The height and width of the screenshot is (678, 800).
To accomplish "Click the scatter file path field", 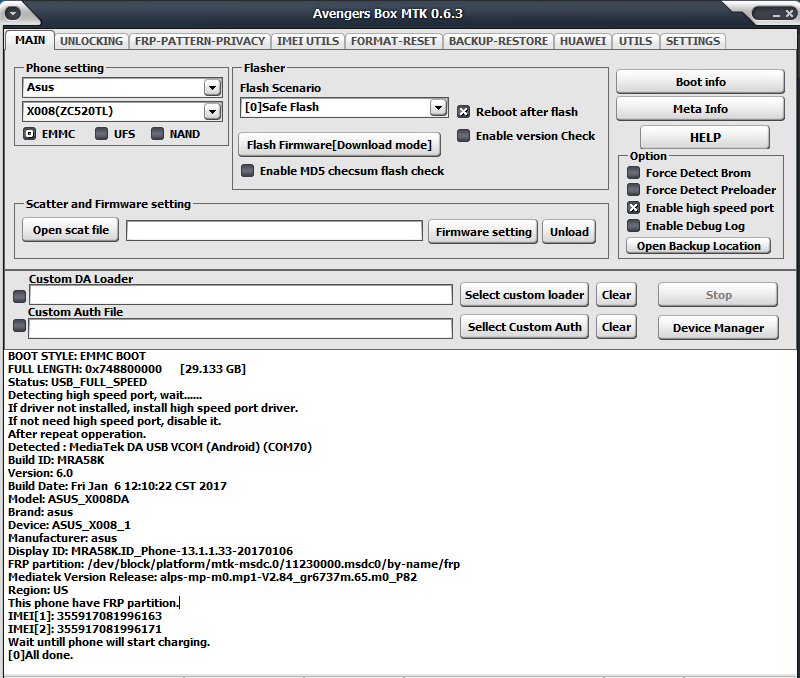I will [x=274, y=231].
